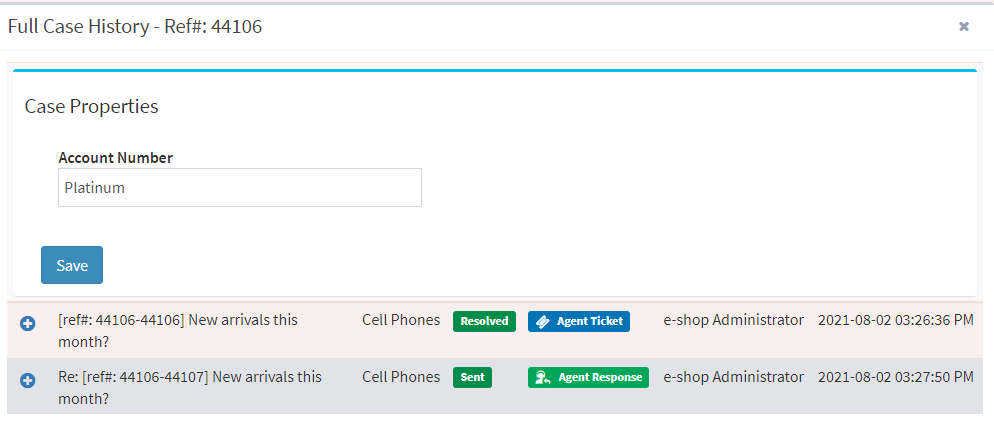Click the Sent status badge

point(472,377)
